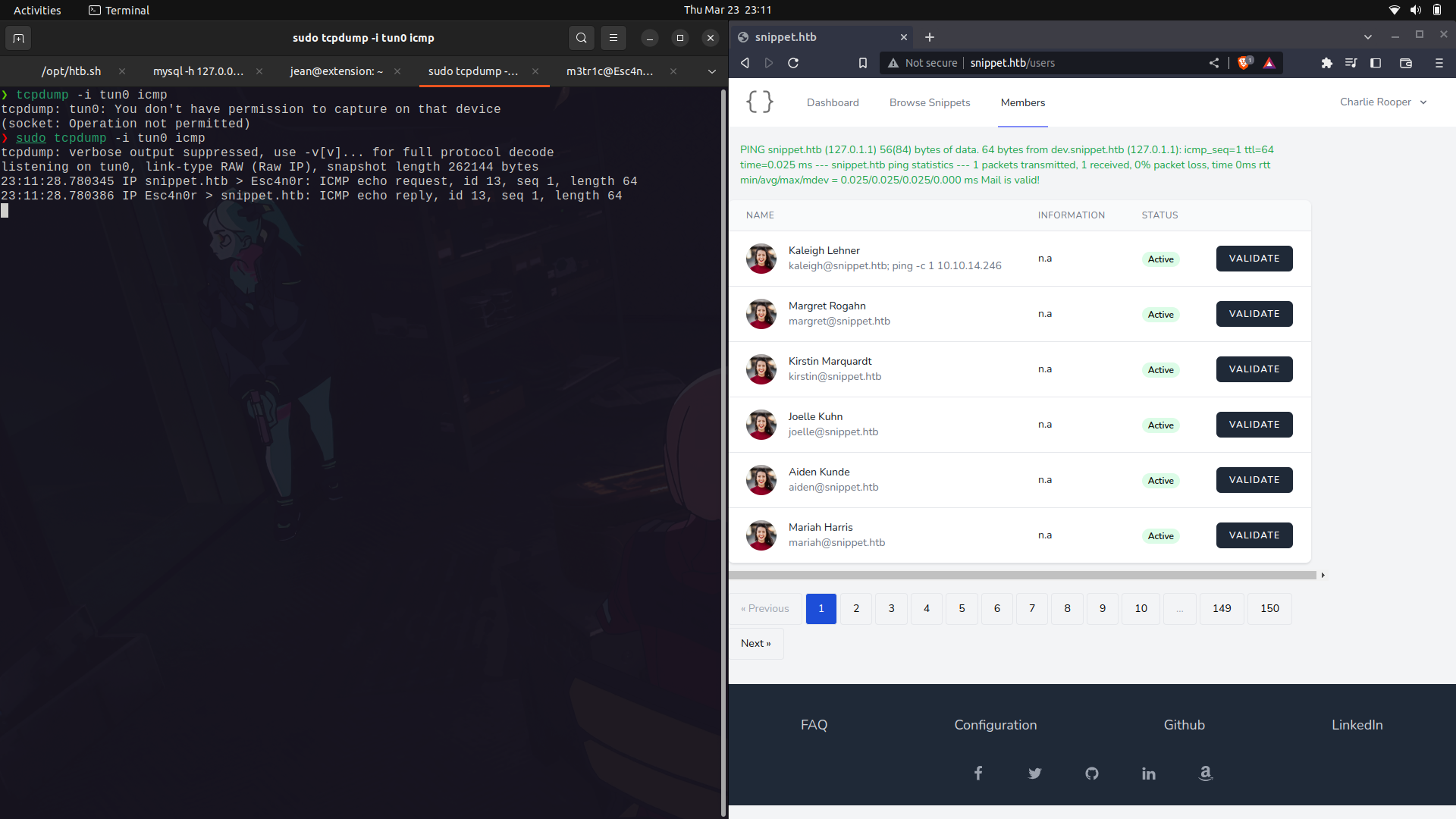Viewport: 1456px width, 819px height.
Task: Open the Brave Wallet icon
Action: click(1407, 63)
